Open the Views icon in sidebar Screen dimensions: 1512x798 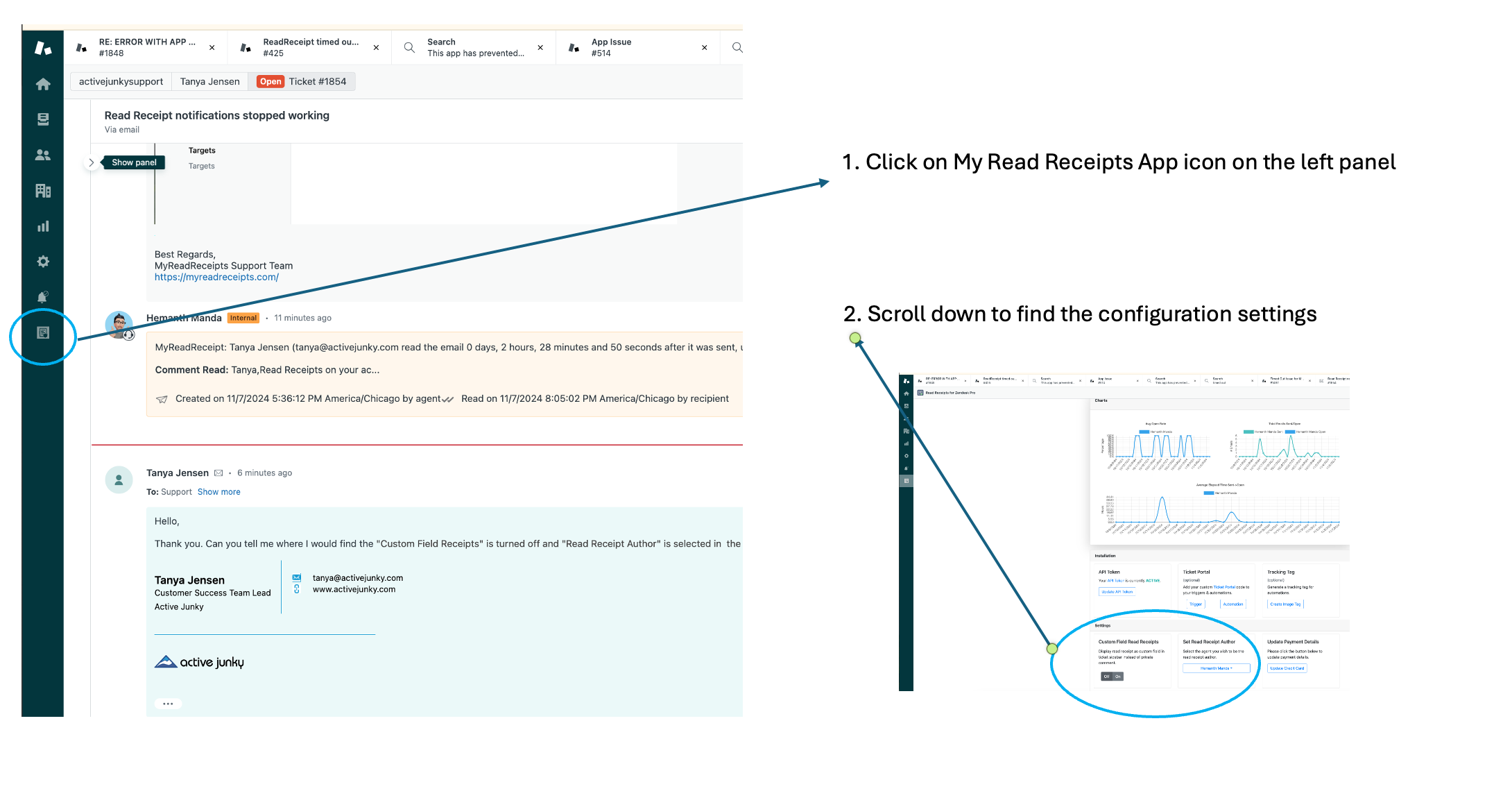43,119
